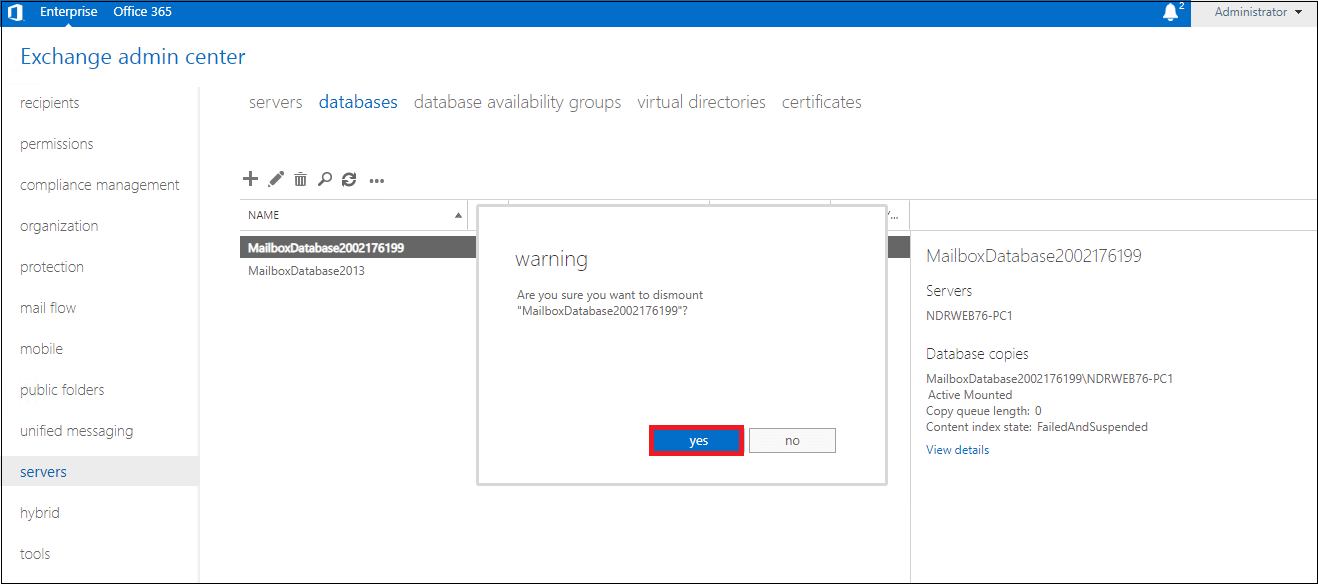This screenshot has width=1318, height=584.
Task: Click the Exchange admin center title
Action: 133,57
